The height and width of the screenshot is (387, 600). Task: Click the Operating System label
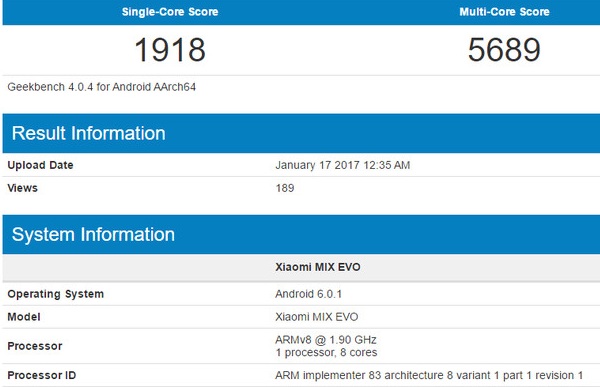(55, 294)
